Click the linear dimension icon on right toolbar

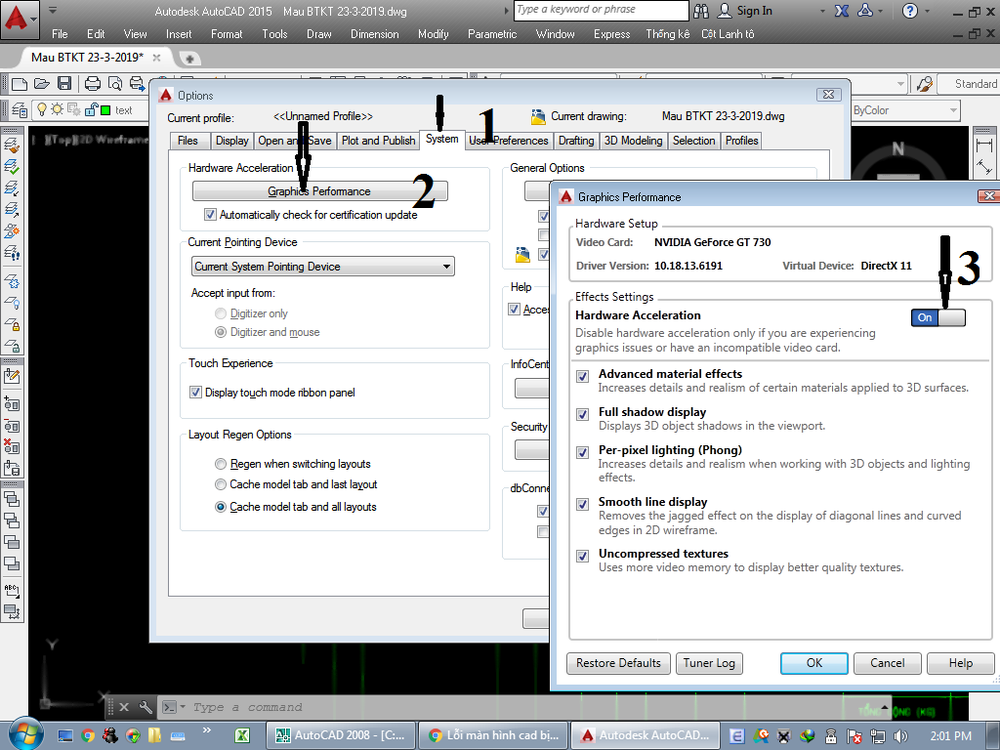pos(984,145)
